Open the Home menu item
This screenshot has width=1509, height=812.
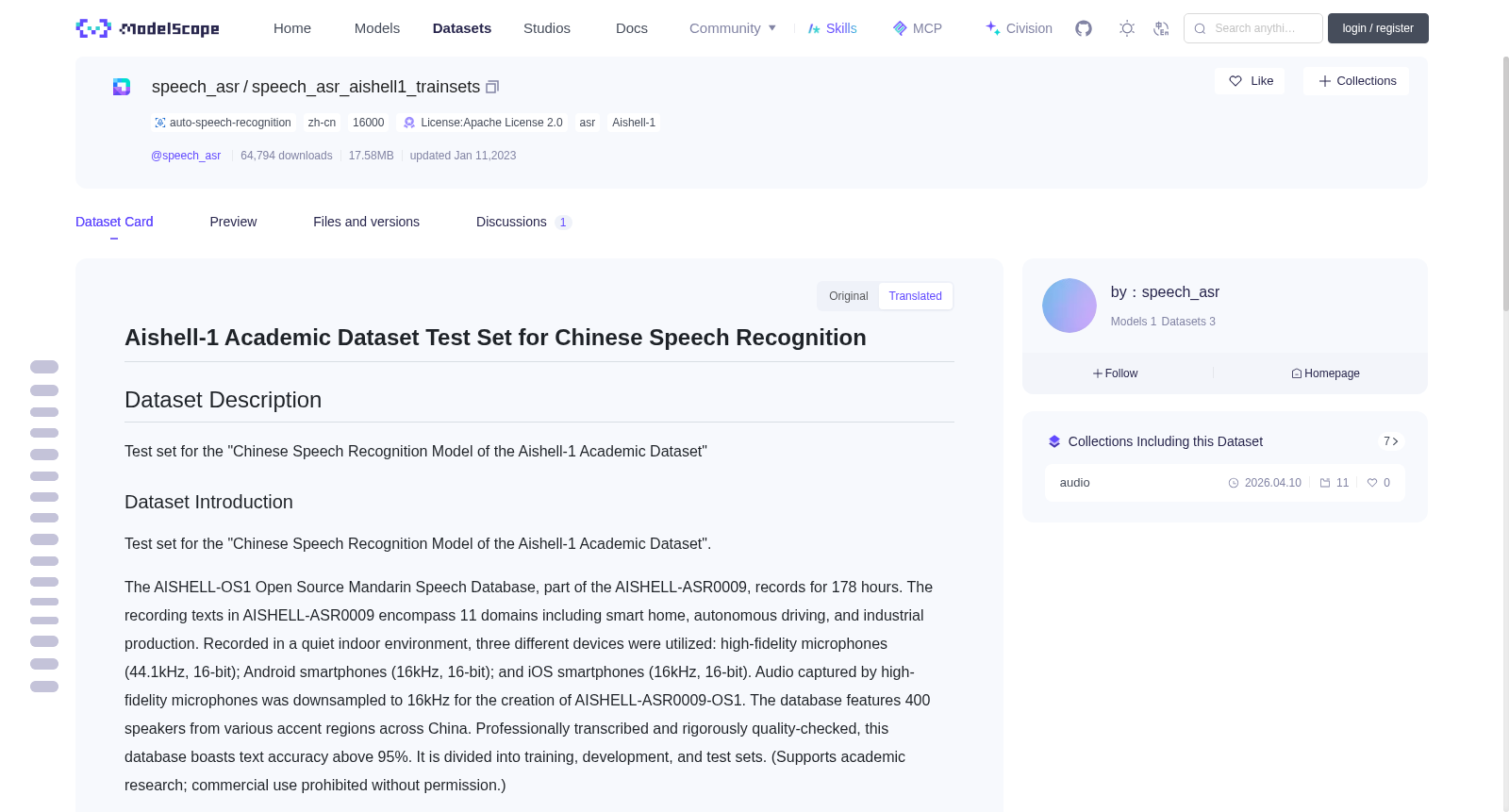click(292, 28)
